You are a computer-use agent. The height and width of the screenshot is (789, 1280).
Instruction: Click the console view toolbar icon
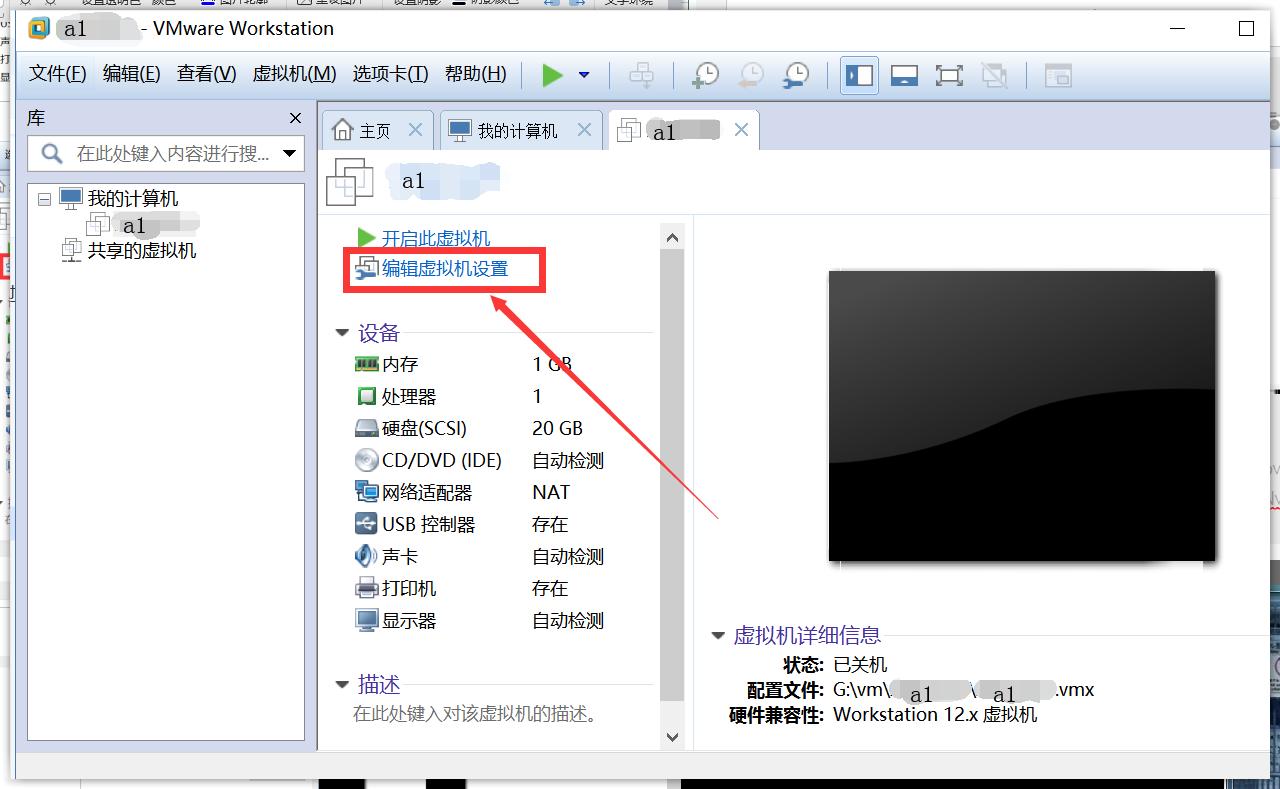[1058, 75]
